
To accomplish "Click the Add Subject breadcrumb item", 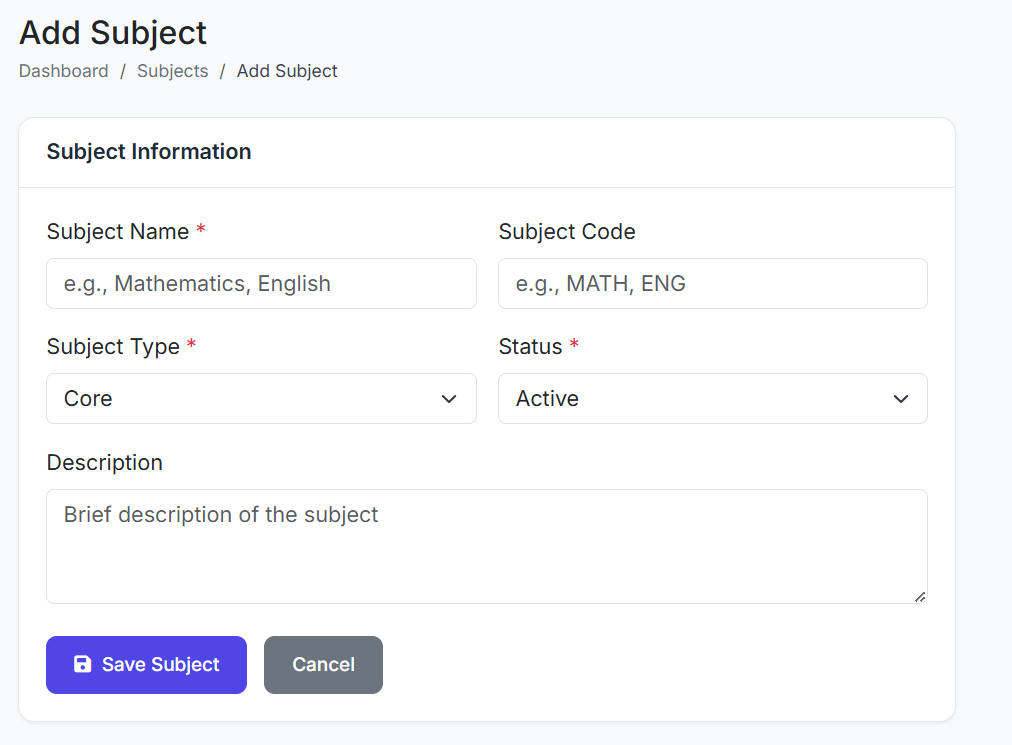I will coord(287,71).
